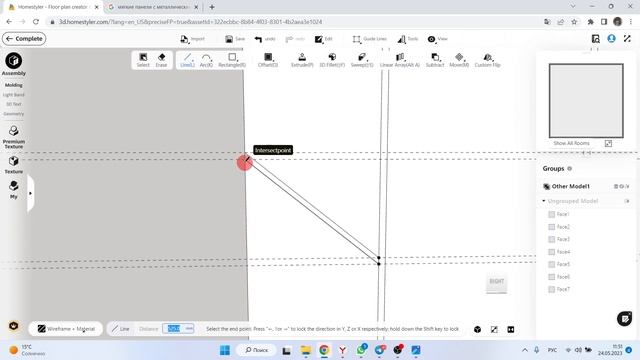Screen dimensions: 640x360
Task: Click the RIGHT view cube face
Action: point(496,282)
